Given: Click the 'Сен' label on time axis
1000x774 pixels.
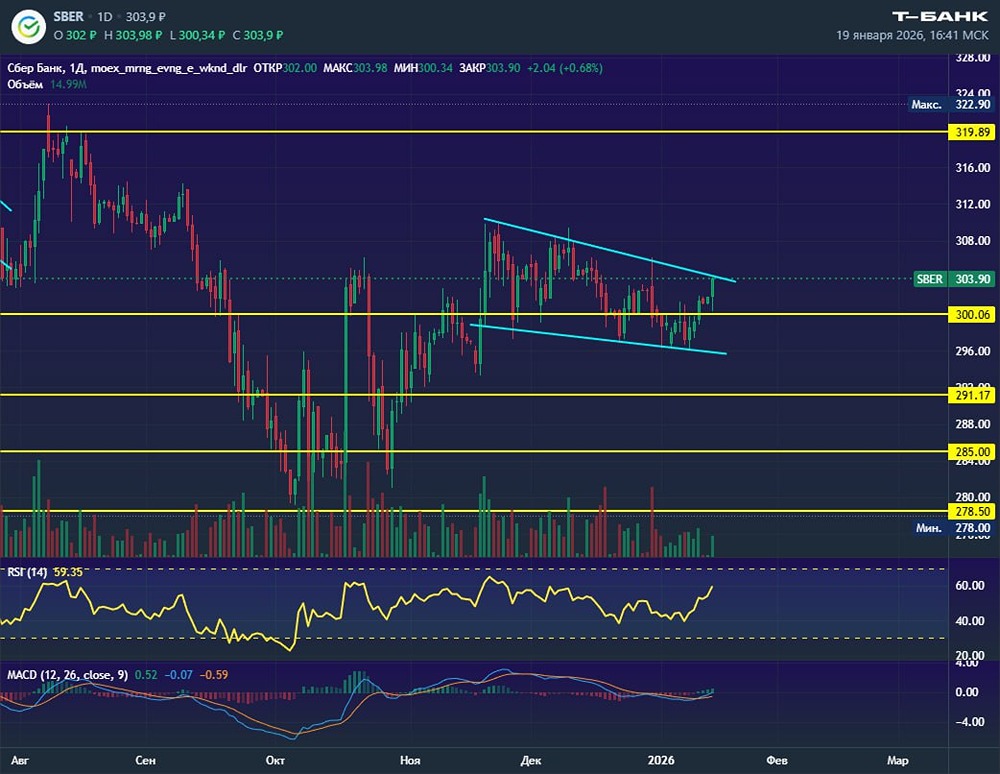Looking at the screenshot, I should [x=145, y=760].
